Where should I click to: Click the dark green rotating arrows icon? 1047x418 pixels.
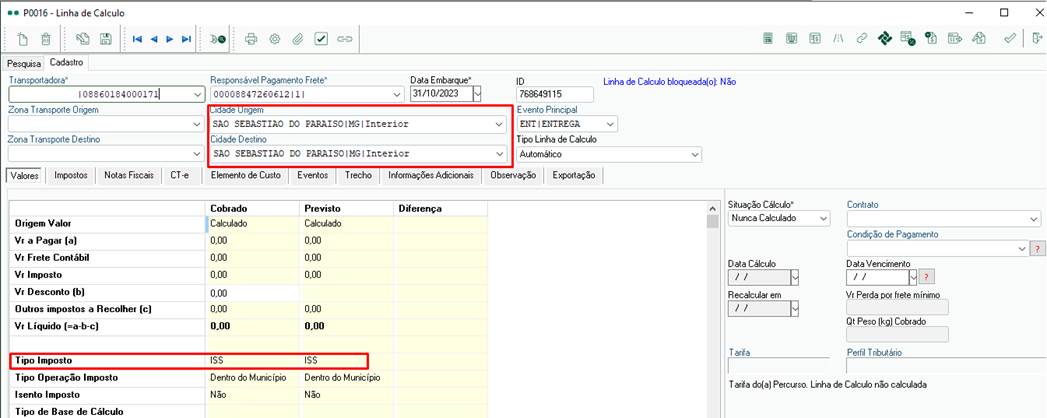coord(885,39)
